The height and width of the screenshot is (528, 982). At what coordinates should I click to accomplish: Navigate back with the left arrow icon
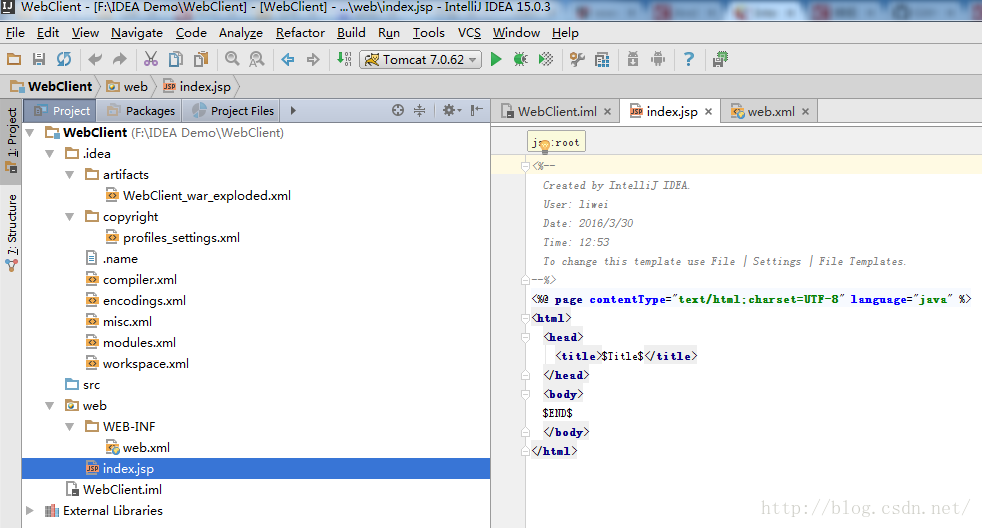288,60
